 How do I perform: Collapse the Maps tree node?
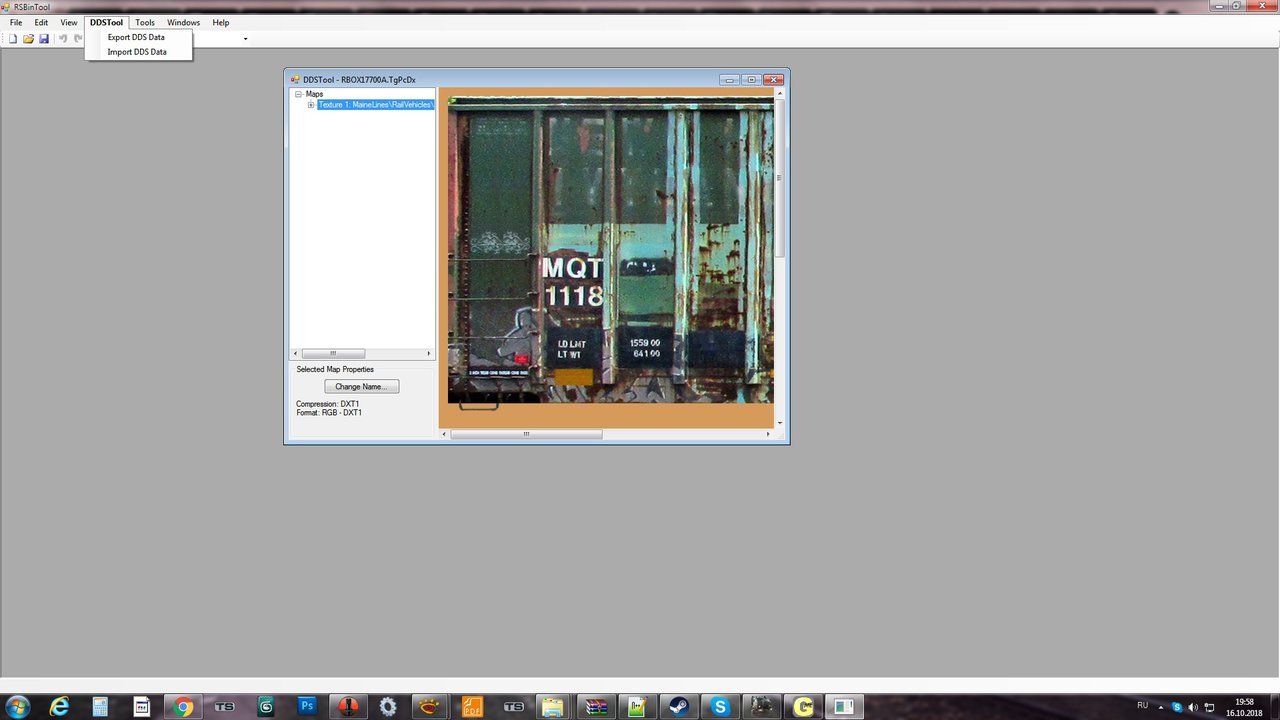pos(298,94)
